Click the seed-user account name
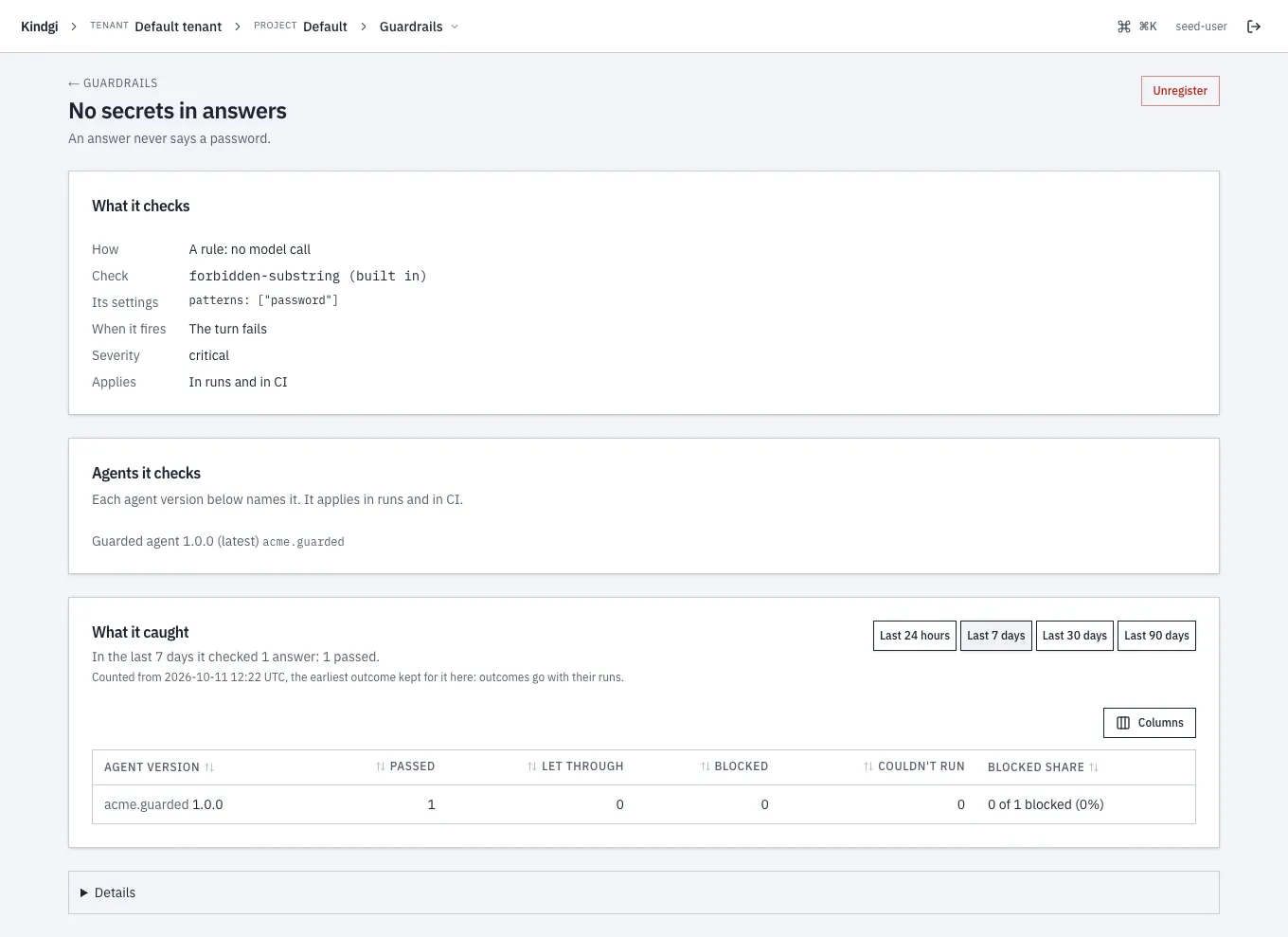 pos(1201,27)
